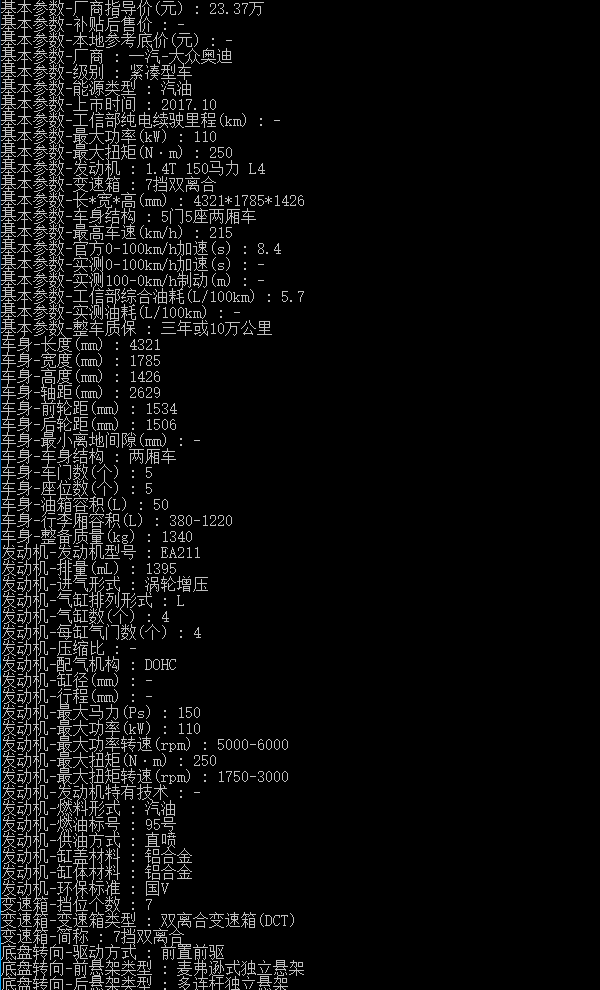Click the 最大功率(kW) 110 basic parameter line

[109, 136]
